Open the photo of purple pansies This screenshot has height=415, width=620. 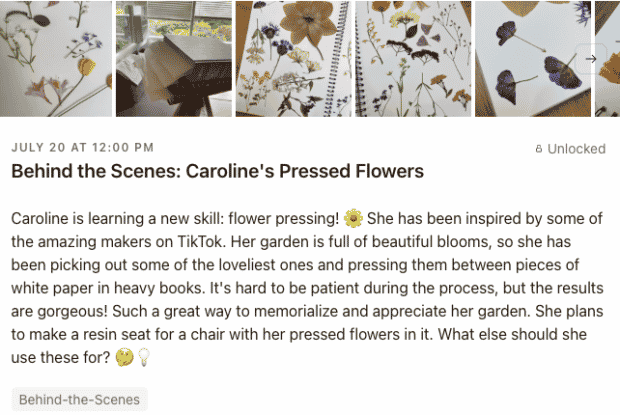[x=533, y=59]
